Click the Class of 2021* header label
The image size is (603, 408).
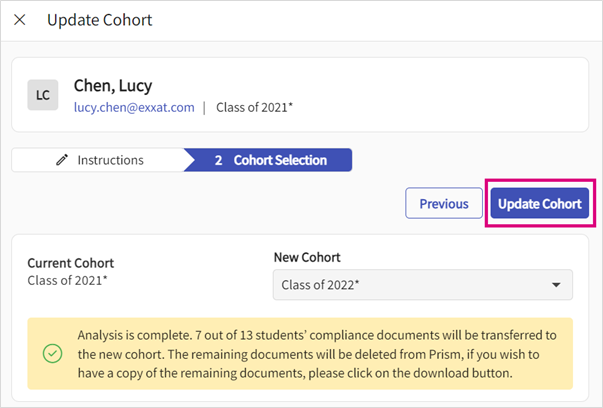pyautogui.click(x=254, y=107)
